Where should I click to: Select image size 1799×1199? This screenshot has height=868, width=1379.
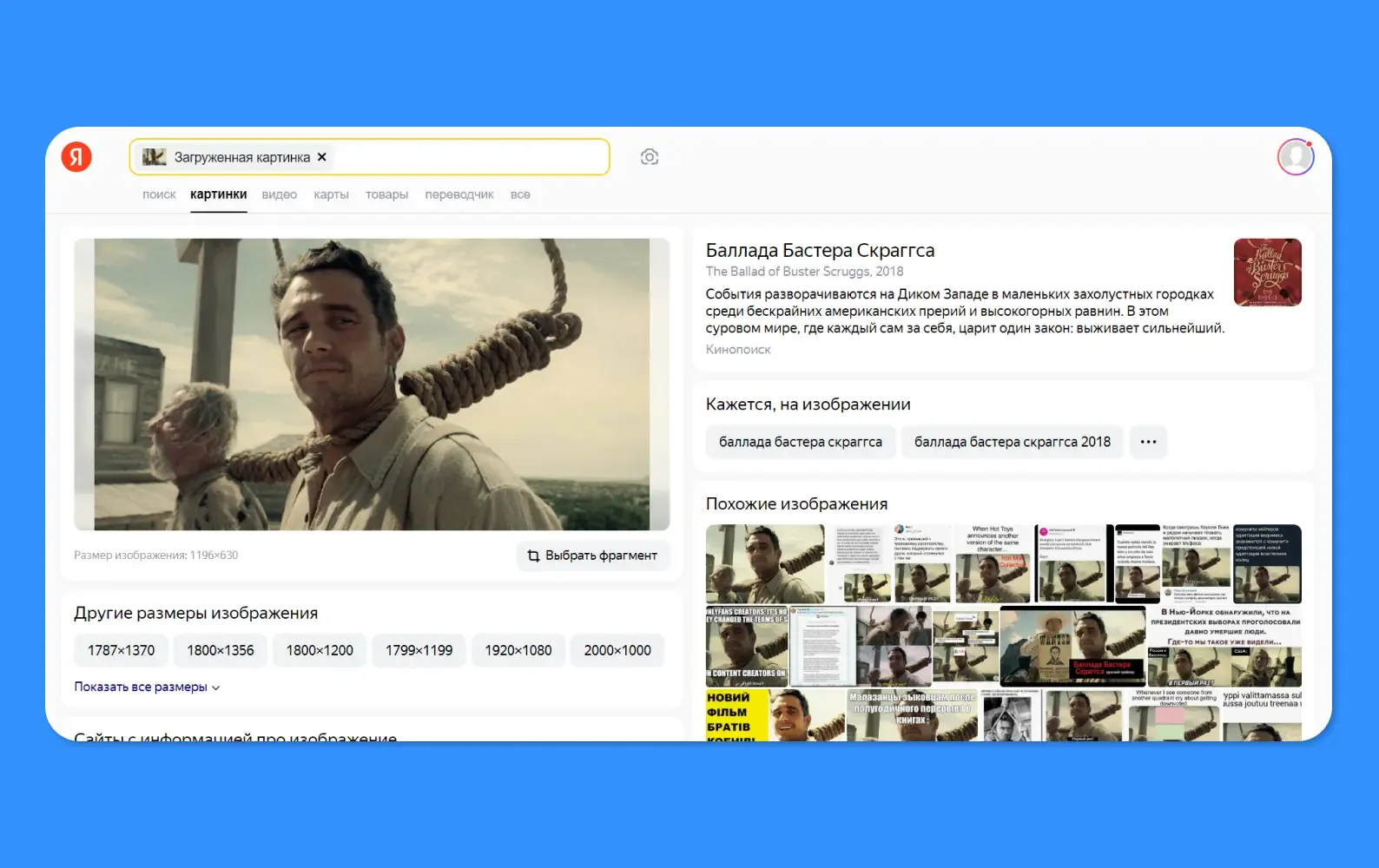419,650
